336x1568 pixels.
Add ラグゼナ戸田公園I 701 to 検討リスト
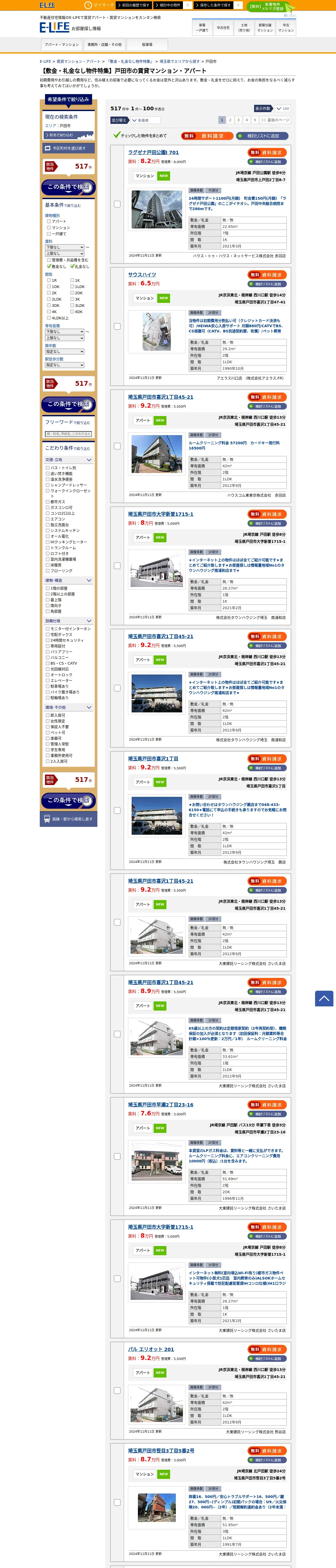(267, 162)
